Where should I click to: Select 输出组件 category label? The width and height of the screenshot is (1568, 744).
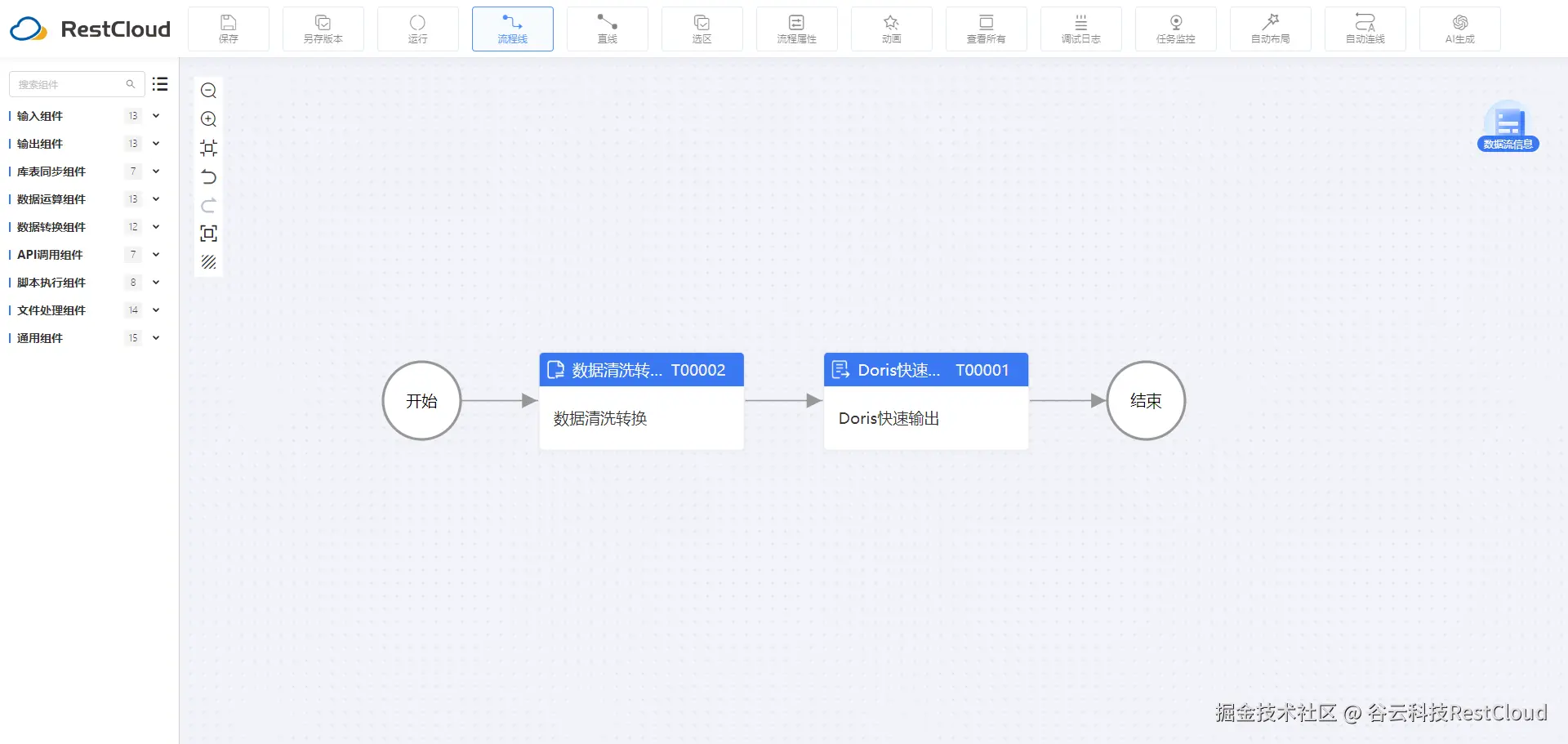40,144
